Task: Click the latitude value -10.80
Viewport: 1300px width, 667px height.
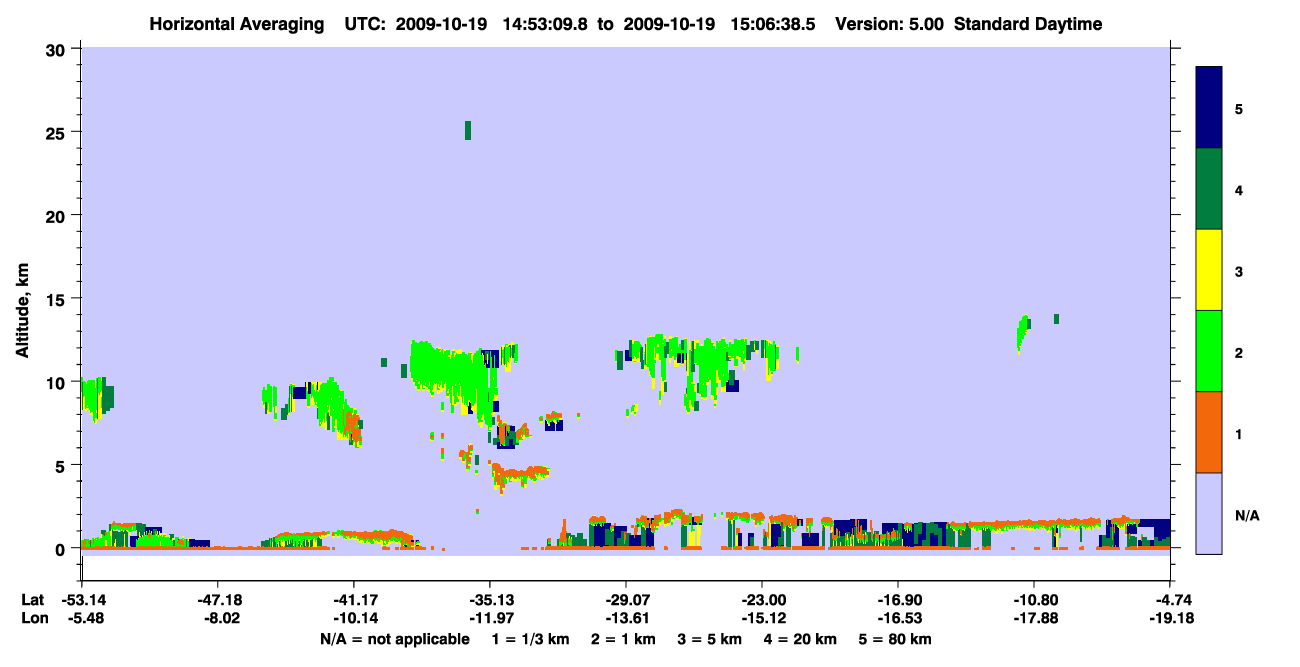Action: pos(1034,600)
